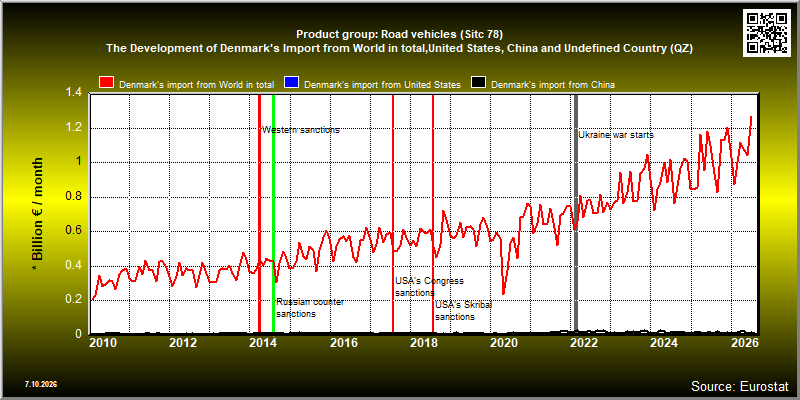Click the blue United States legend swatch
The width and height of the screenshot is (800, 400).
tap(291, 84)
